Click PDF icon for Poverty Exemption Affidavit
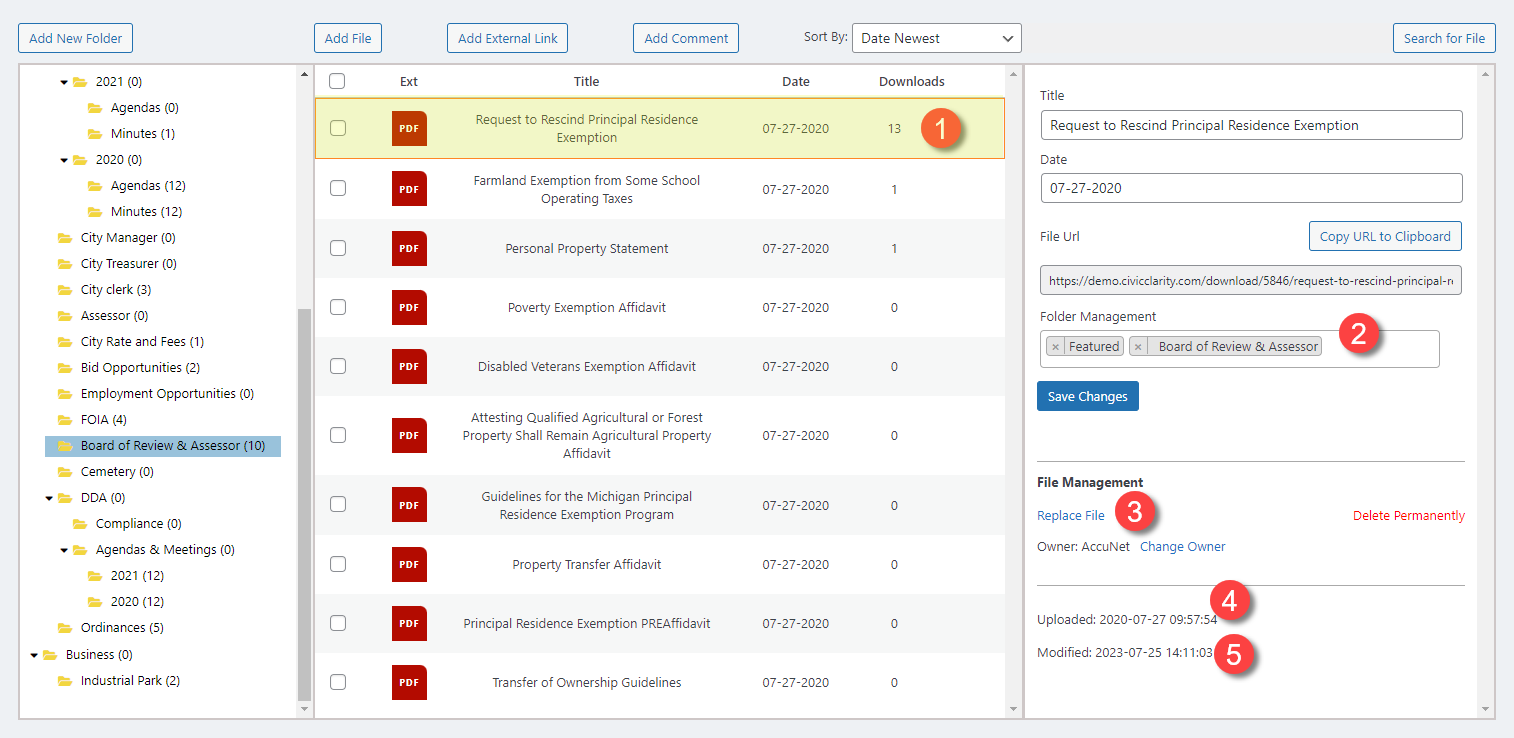Image resolution: width=1514 pixels, height=738 pixels. [409, 307]
